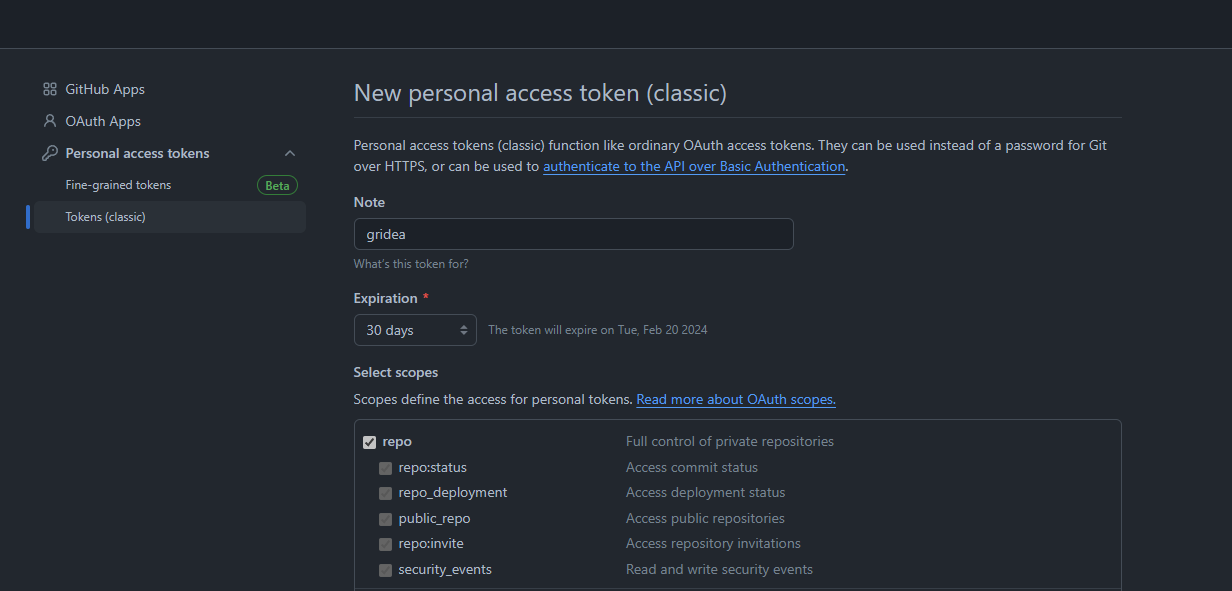
Task: Toggle the repo:status checkbox
Action: click(x=385, y=468)
